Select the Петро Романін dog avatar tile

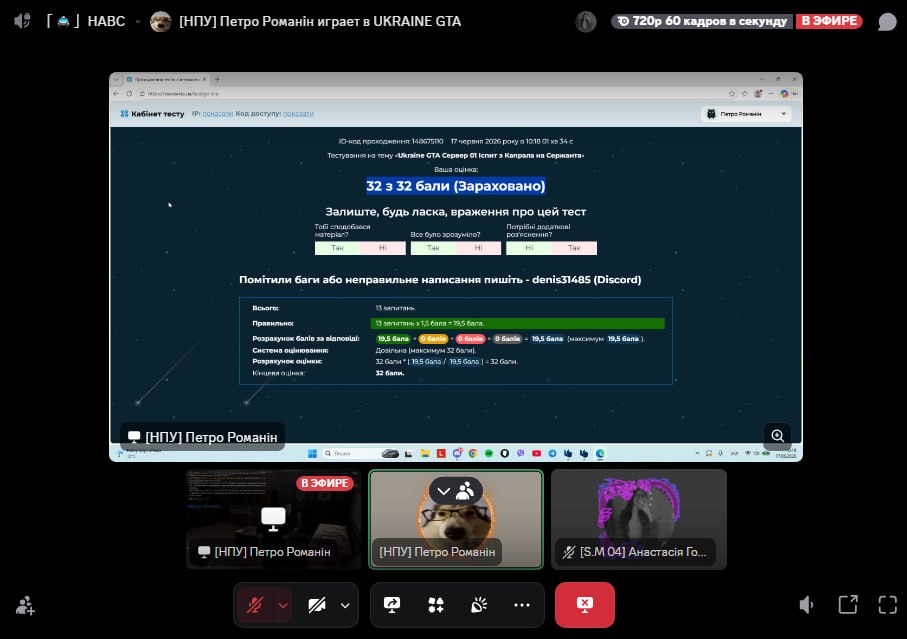[456, 519]
